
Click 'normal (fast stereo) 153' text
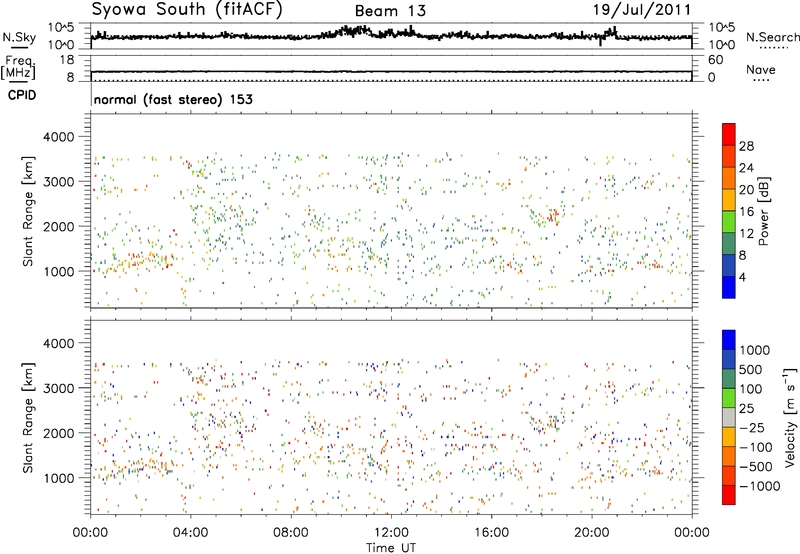click(173, 99)
